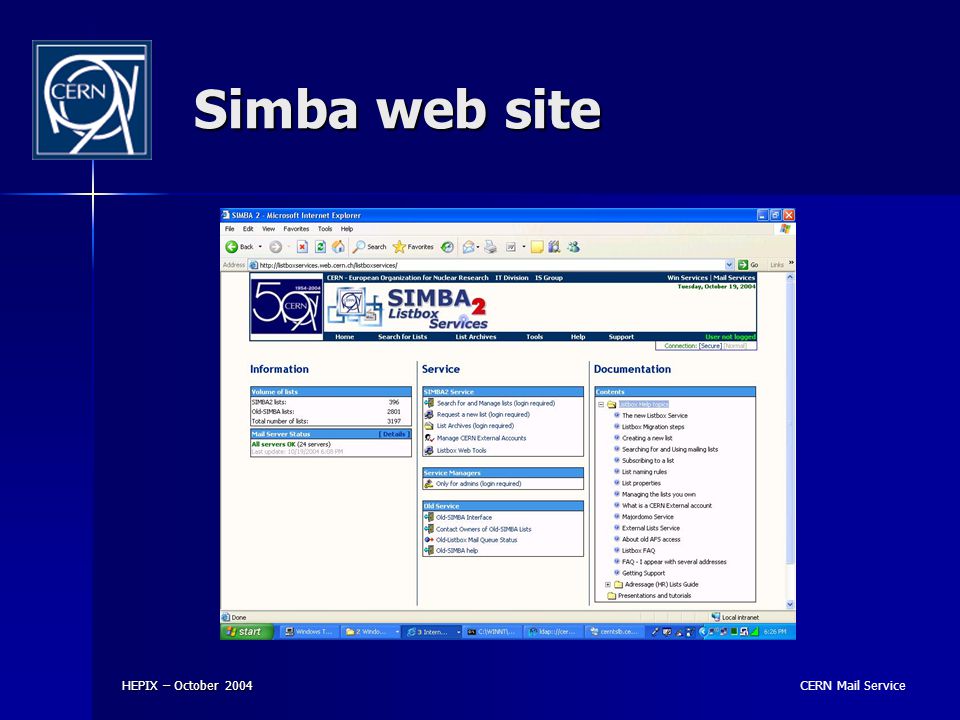Screen dimensions: 960x720
Task: Open the Old-SIMBA Interface link
Action: click(463, 517)
